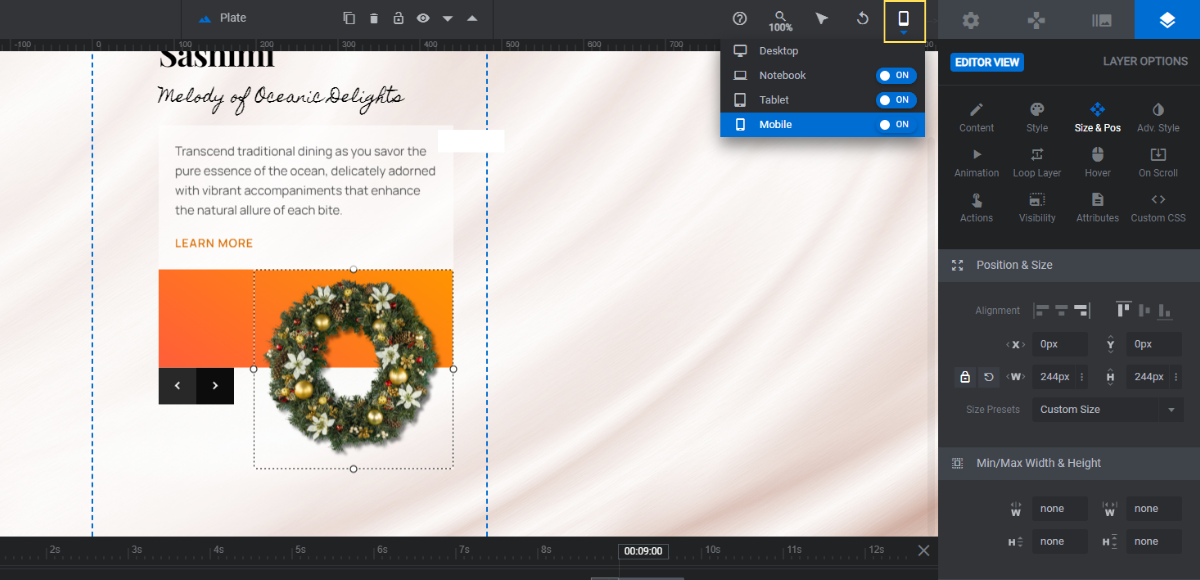Open the Size & Pos settings

(x=1098, y=117)
